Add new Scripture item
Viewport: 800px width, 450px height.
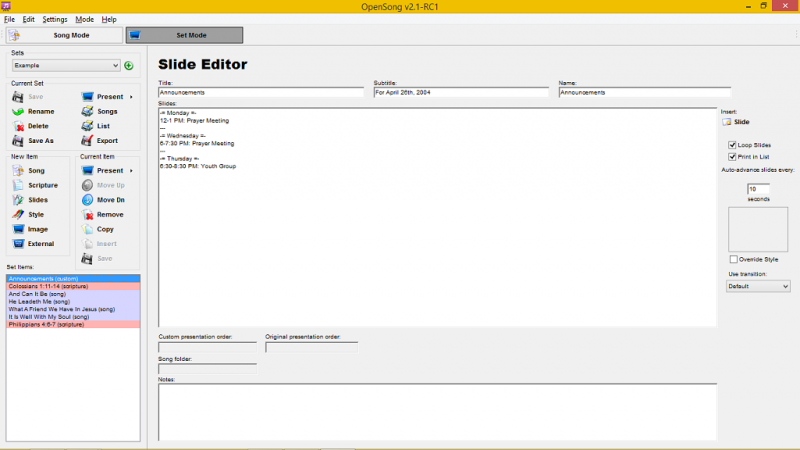pyautogui.click(x=20, y=185)
